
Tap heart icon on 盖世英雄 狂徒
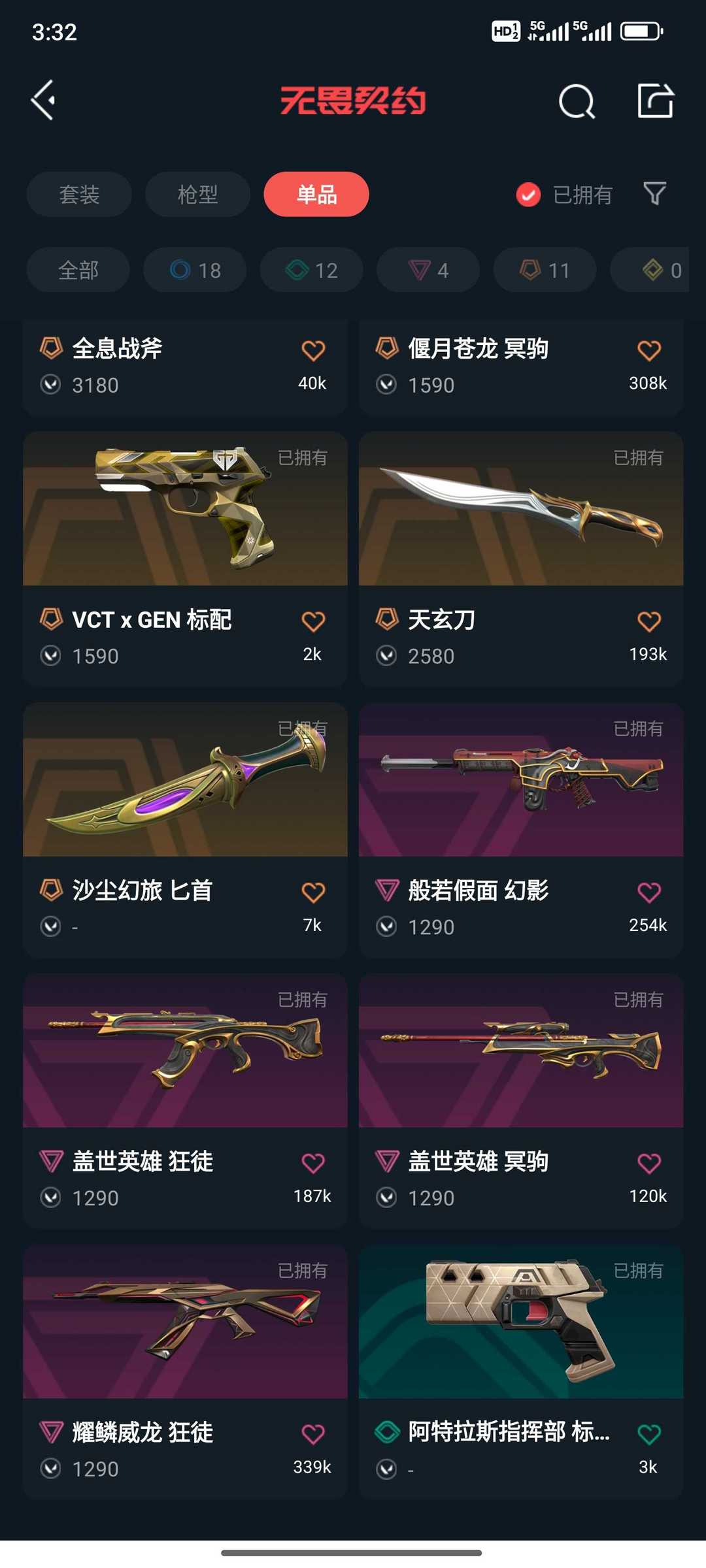[313, 1163]
